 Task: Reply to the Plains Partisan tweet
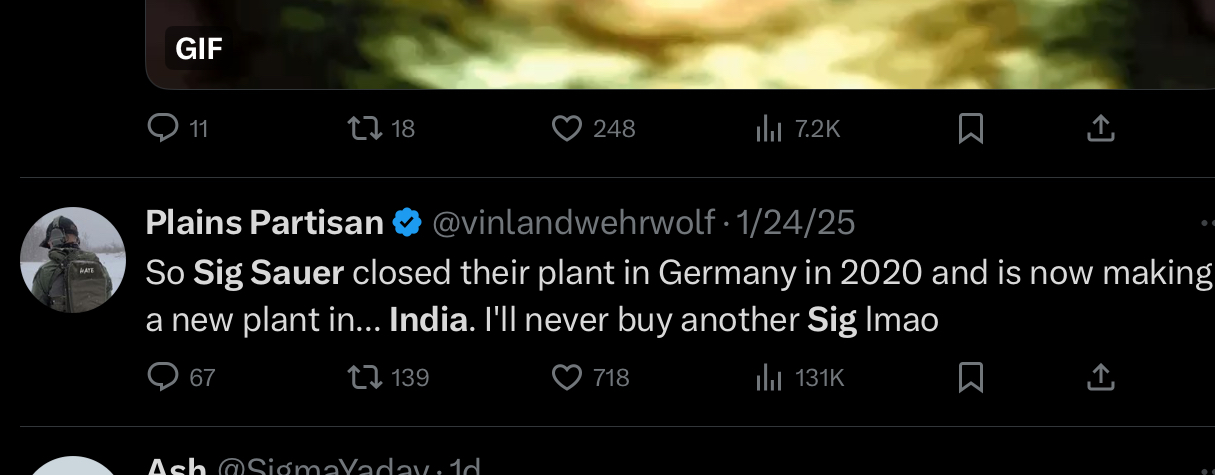point(162,377)
